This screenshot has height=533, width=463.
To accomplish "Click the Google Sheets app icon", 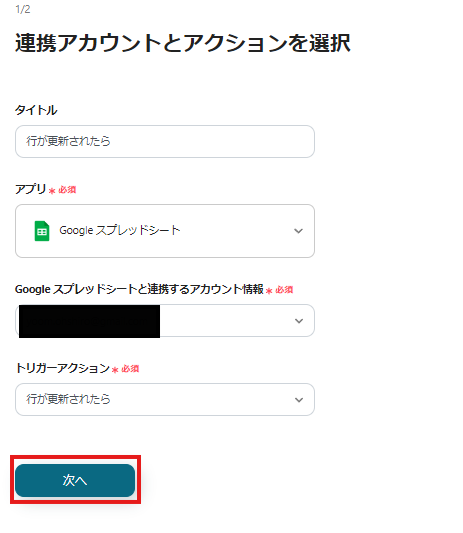I will [x=42, y=231].
